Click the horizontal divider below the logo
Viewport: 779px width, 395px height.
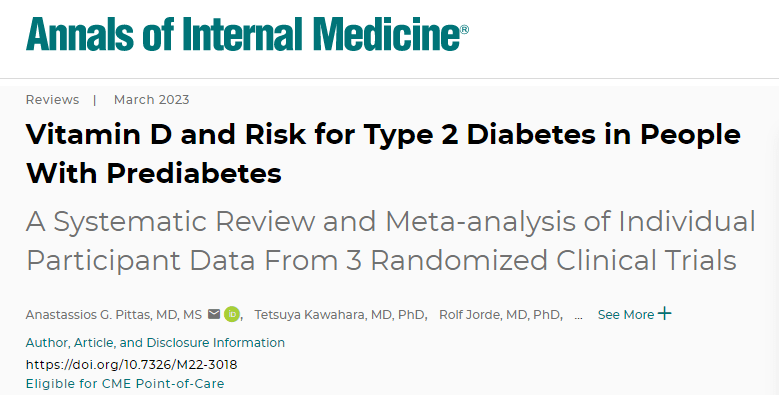click(x=390, y=79)
